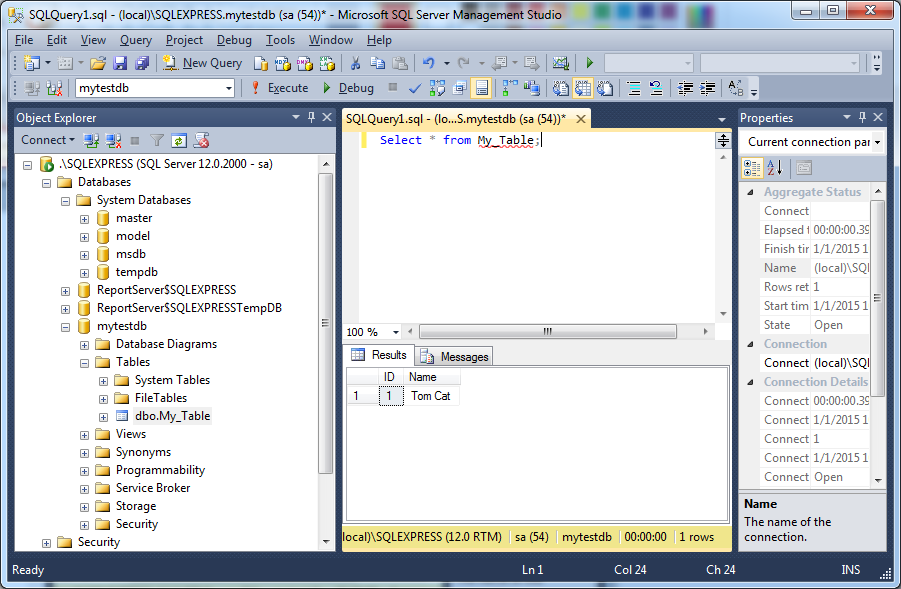Refresh Object Explorer with the refresh icon

point(178,141)
